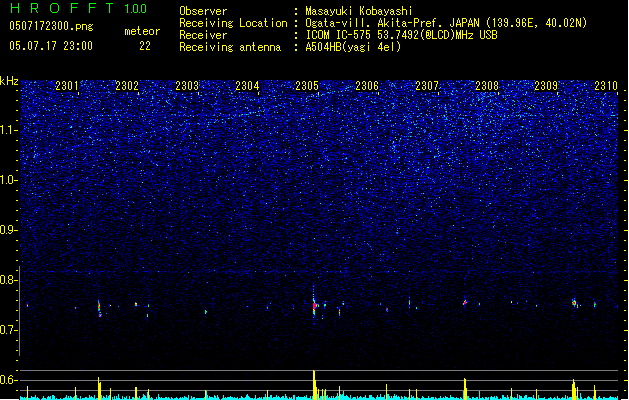Image resolution: width=629 pixels, height=400 pixels.
Task: Click the 'Receiving antenna' field label
Action: click(230, 47)
